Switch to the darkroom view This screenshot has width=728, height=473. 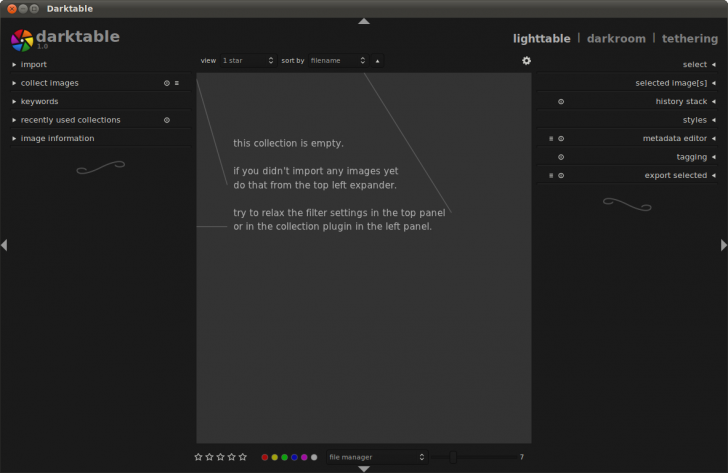[616, 39]
